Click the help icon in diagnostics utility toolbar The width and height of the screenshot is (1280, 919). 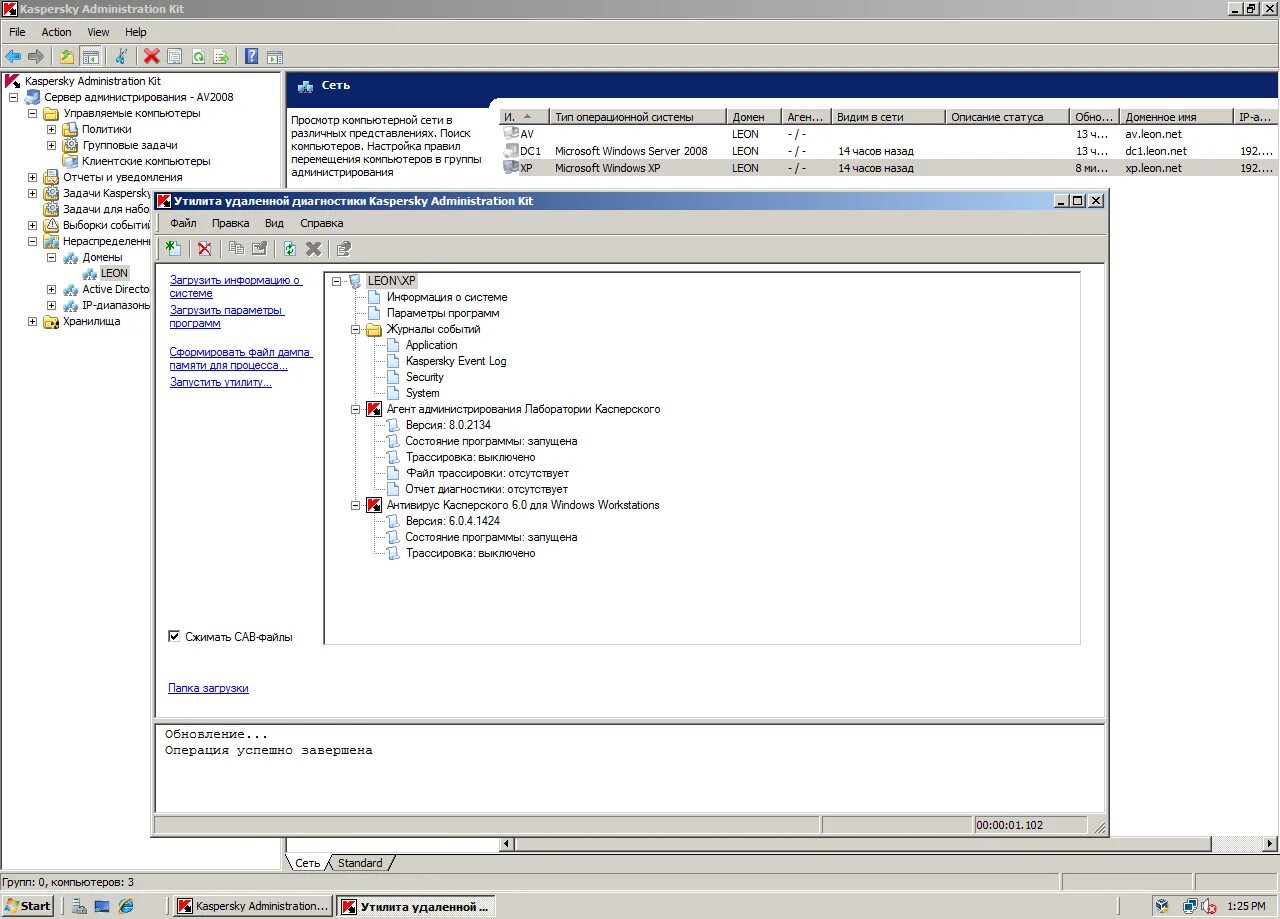344,248
